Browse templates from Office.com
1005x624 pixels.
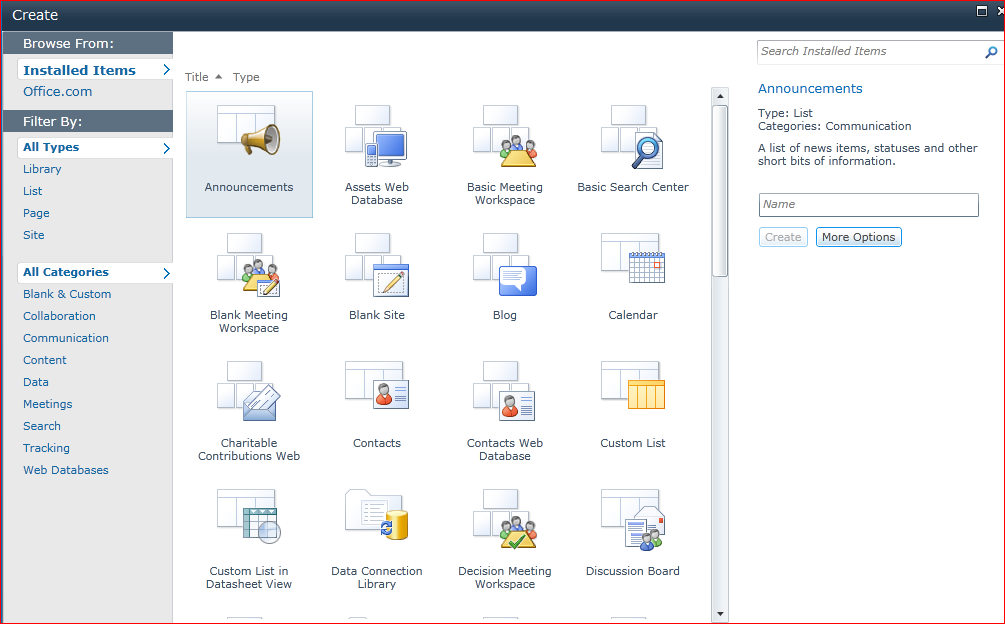click(58, 92)
